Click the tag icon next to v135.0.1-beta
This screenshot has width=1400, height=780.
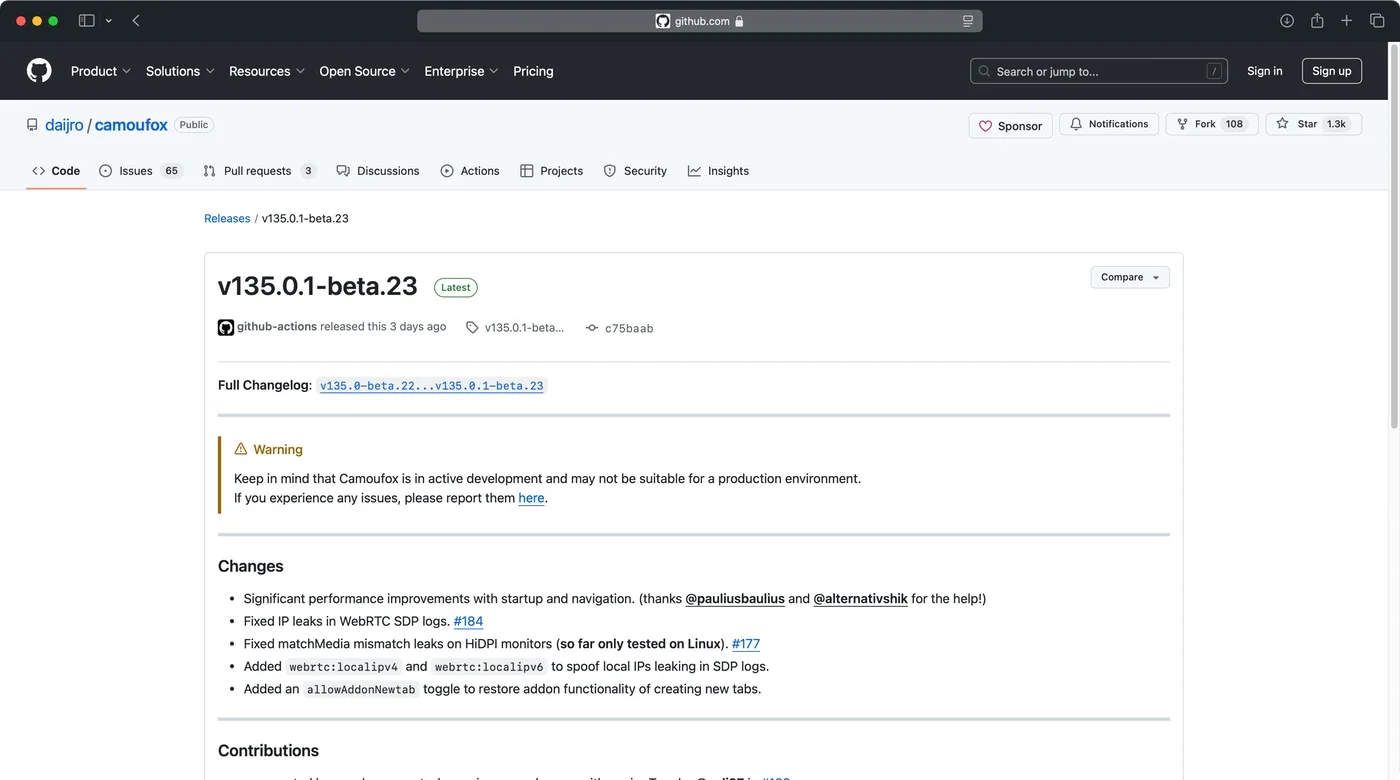coord(472,327)
